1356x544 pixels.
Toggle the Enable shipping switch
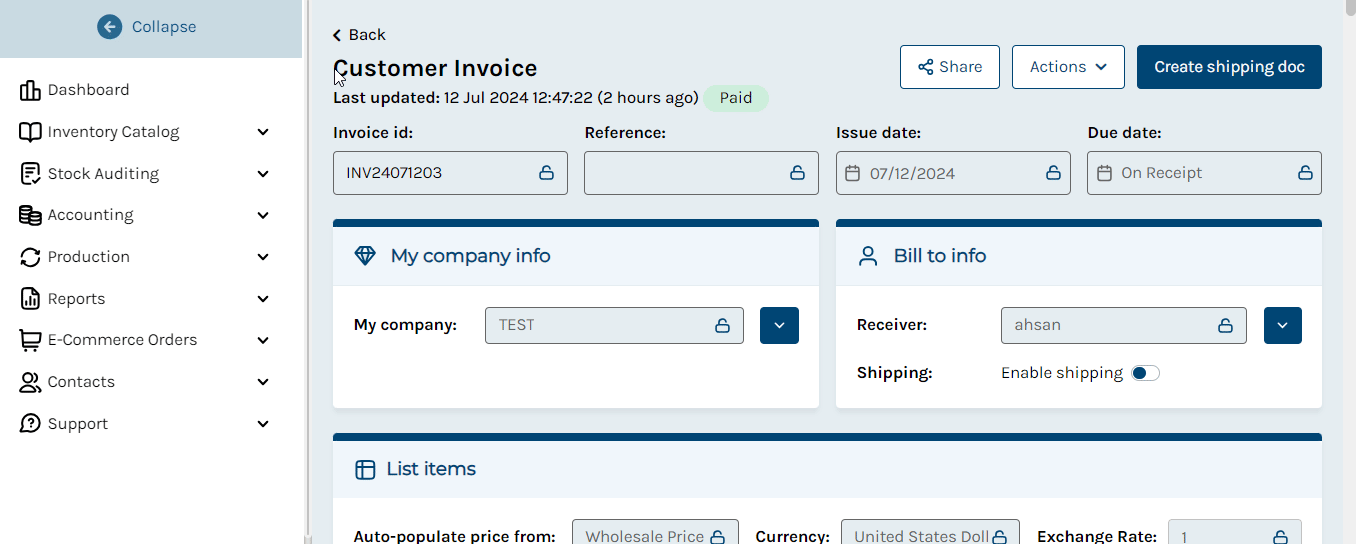coord(1145,373)
